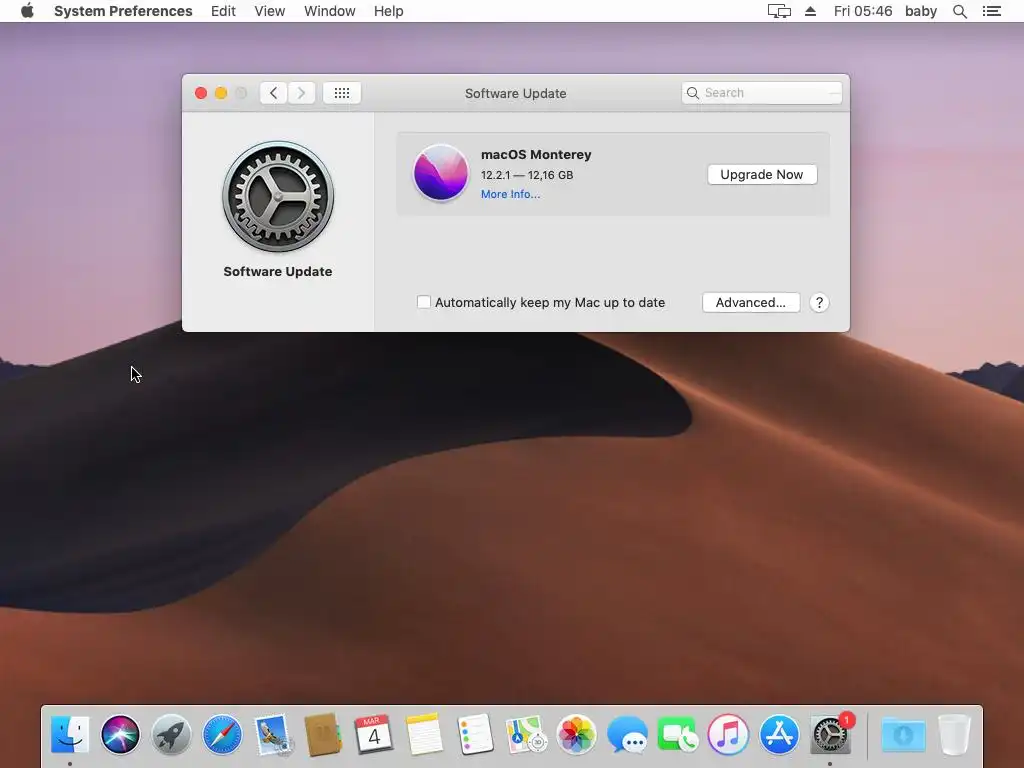Open Mail stamp icon in Dock
This screenshot has width=1024, height=768.
click(273, 734)
